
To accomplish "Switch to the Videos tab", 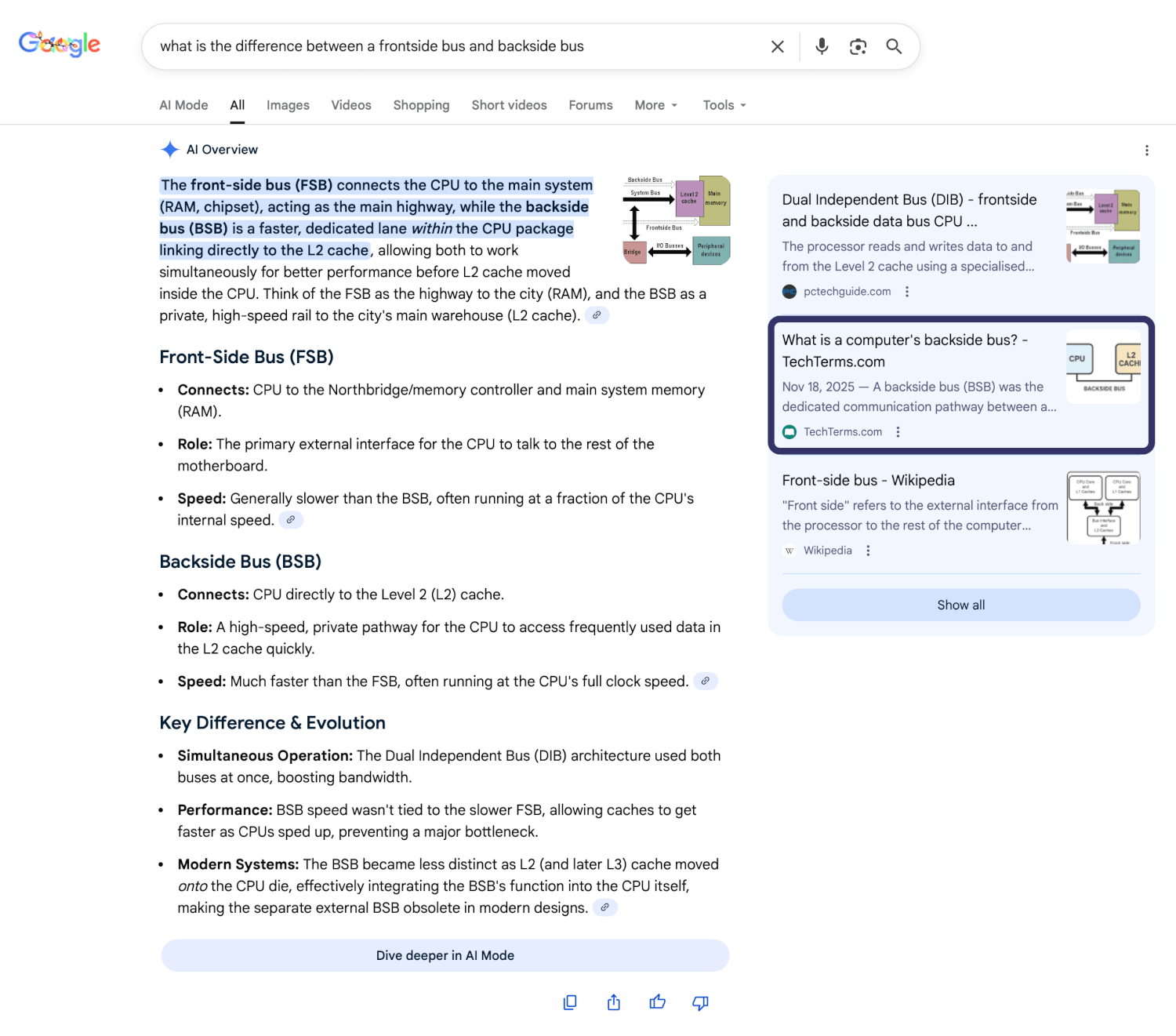I will 350,105.
